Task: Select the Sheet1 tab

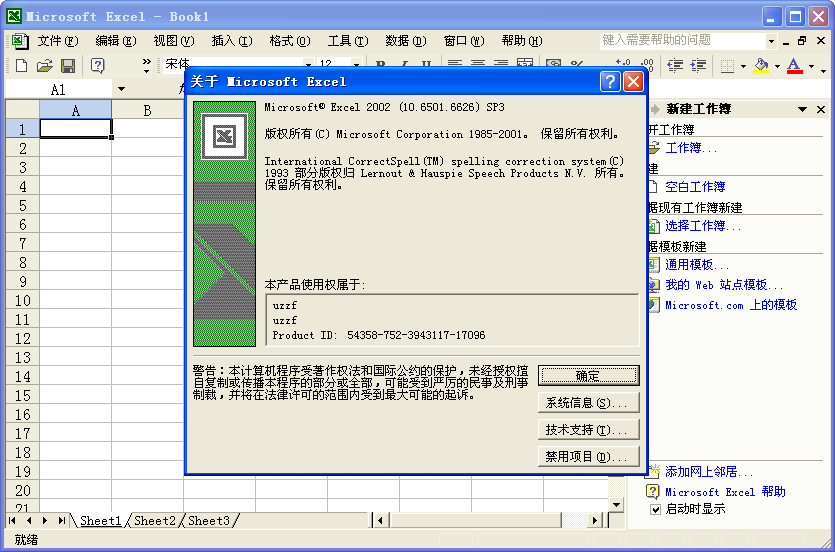Action: 101,521
